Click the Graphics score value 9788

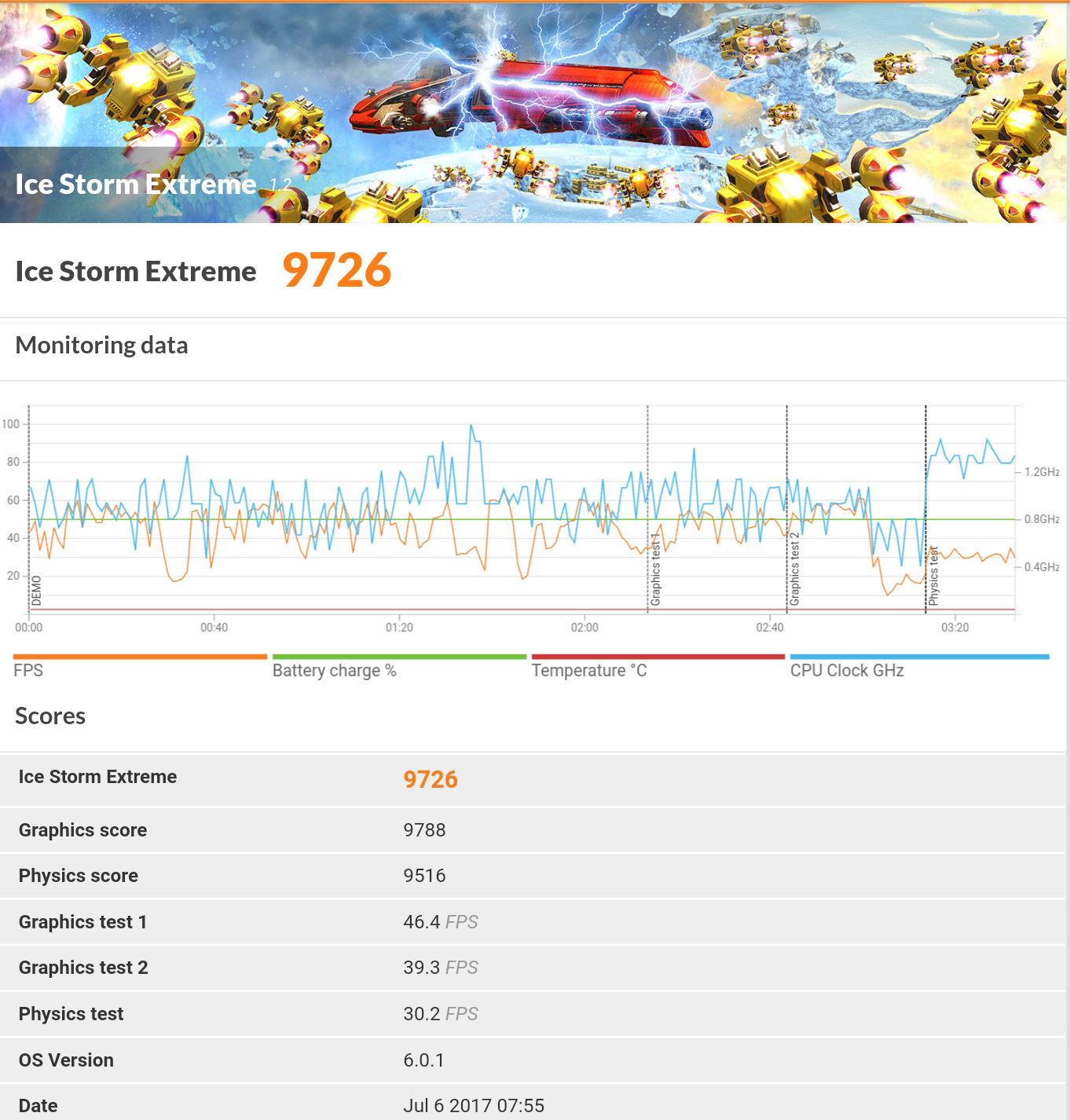(424, 830)
